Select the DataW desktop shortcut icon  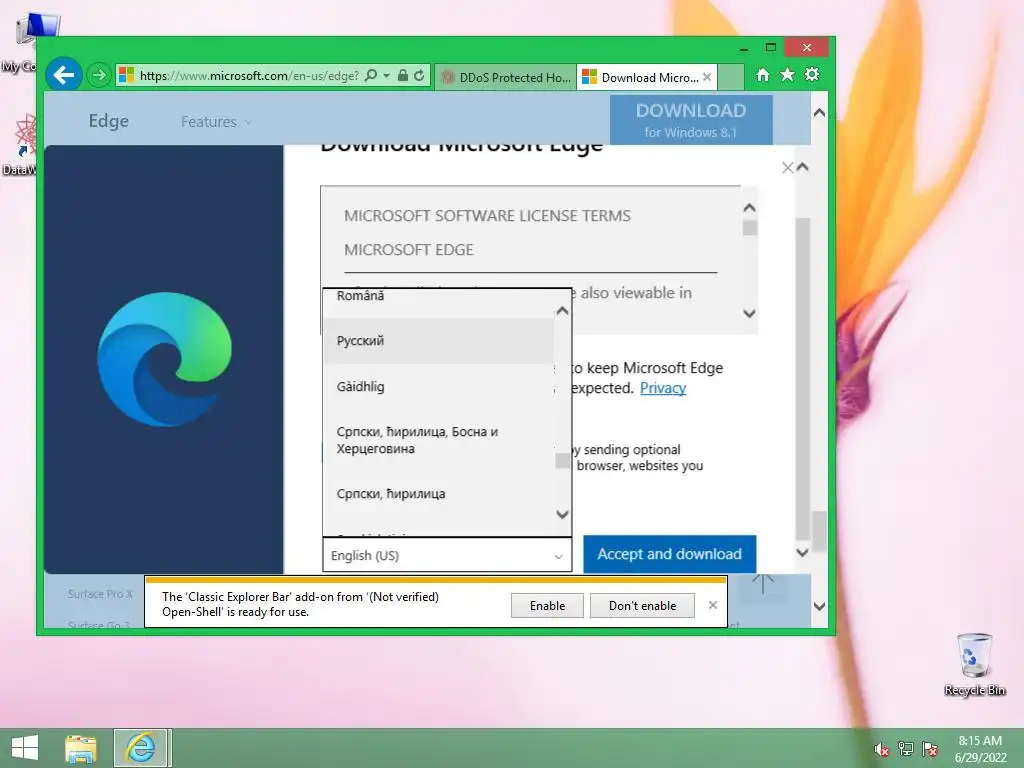20,145
